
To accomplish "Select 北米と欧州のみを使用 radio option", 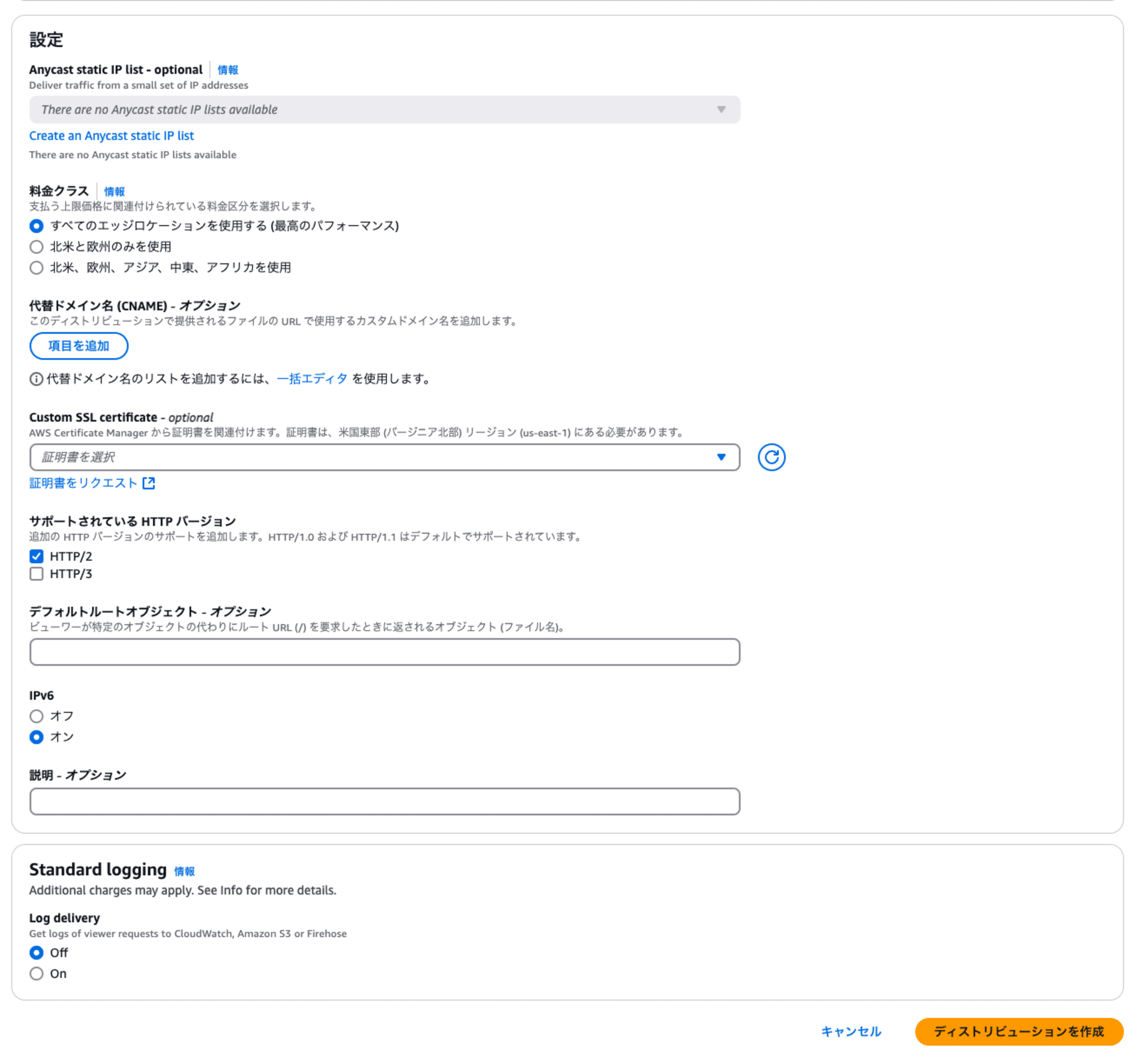I will click(36, 247).
